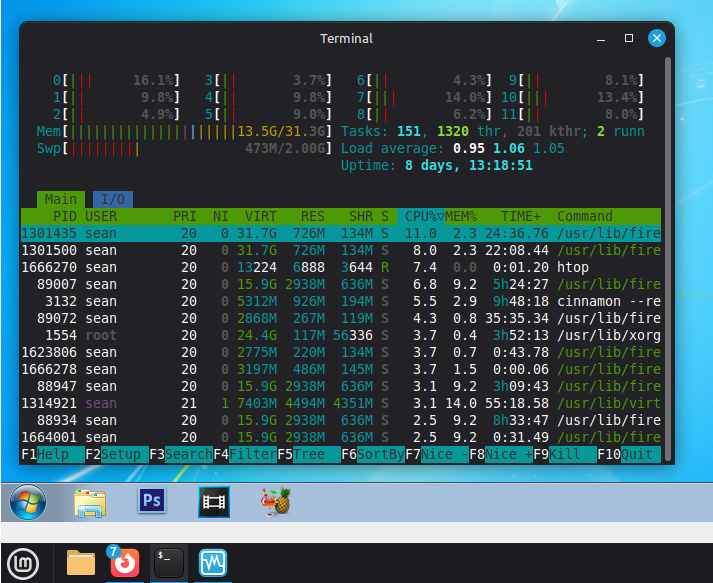Click F10 Quit in htop footer

pos(629,454)
